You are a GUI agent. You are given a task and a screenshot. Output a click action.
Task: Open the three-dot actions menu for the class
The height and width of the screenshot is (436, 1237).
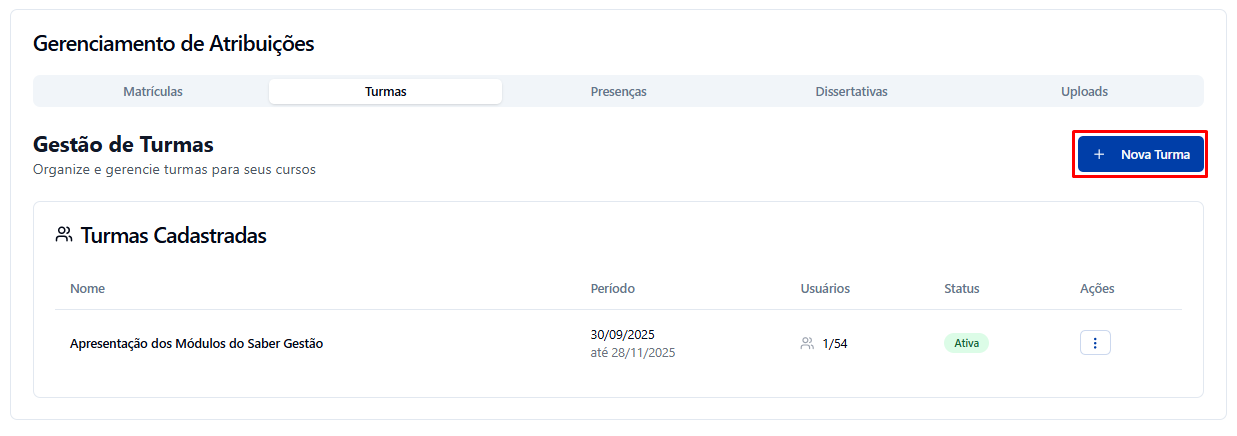click(x=1095, y=343)
